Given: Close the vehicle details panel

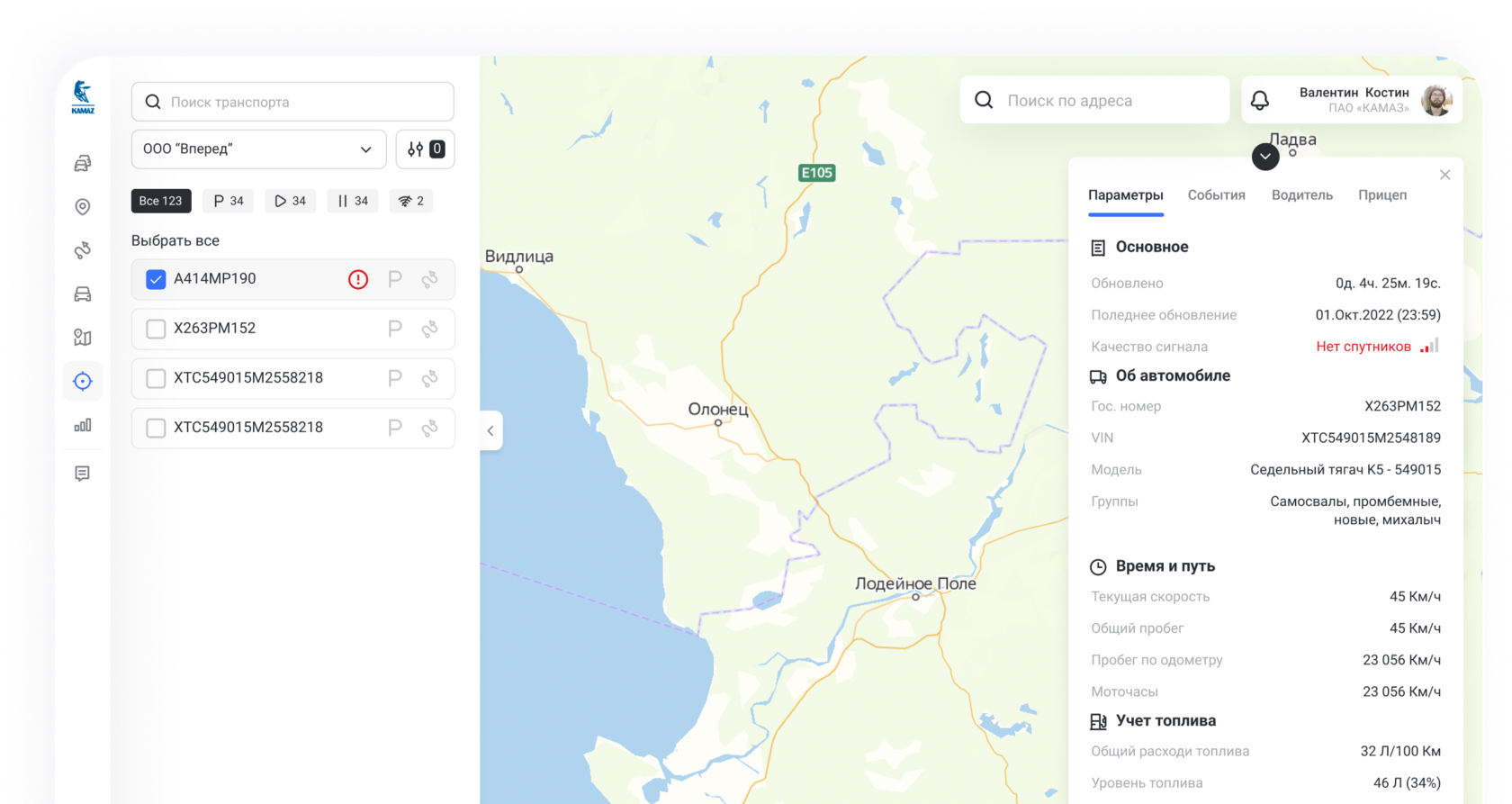Looking at the screenshot, I should (1445, 175).
